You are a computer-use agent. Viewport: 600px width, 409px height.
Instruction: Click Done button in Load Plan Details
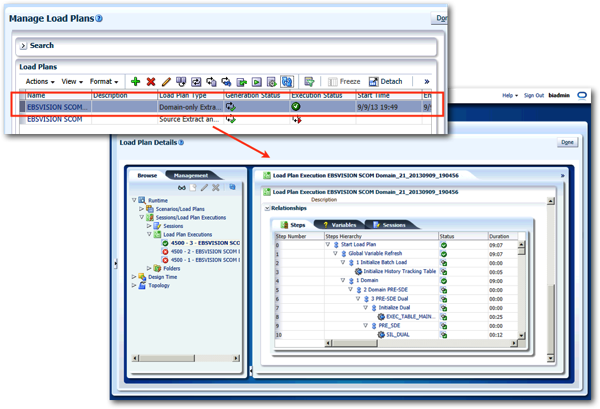pos(567,142)
